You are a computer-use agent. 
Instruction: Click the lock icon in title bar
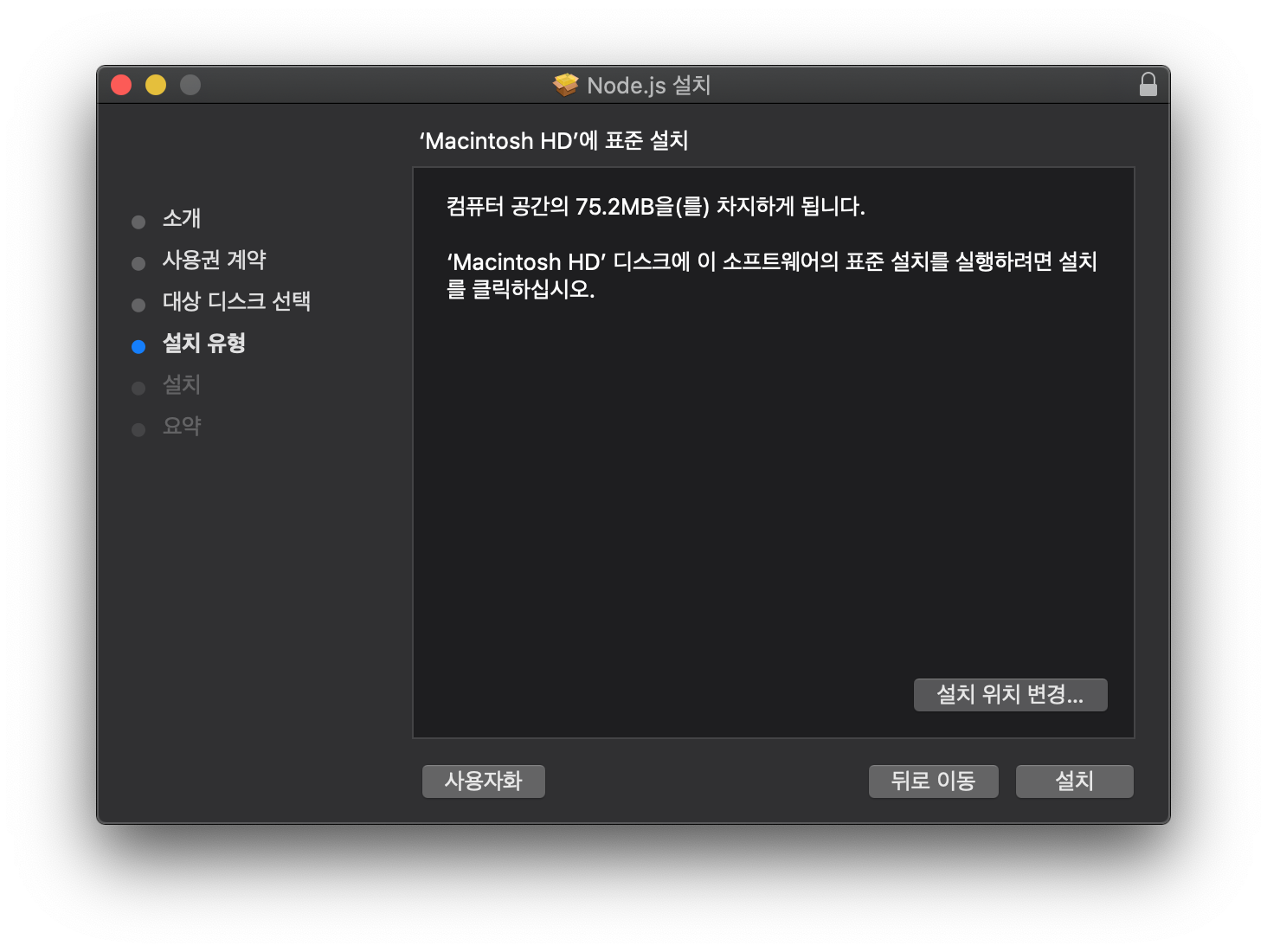click(x=1148, y=84)
